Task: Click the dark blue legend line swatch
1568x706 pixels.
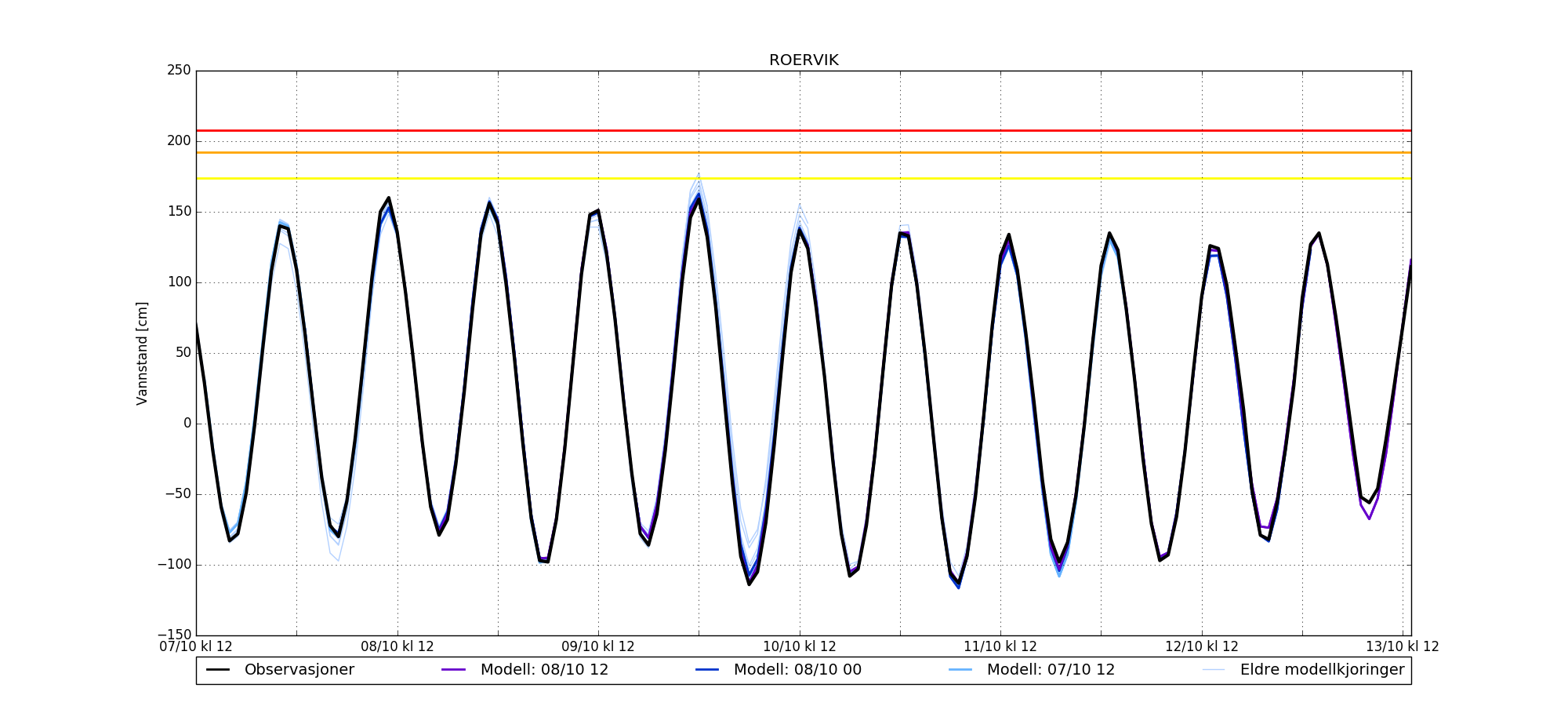Action: pyautogui.click(x=707, y=670)
